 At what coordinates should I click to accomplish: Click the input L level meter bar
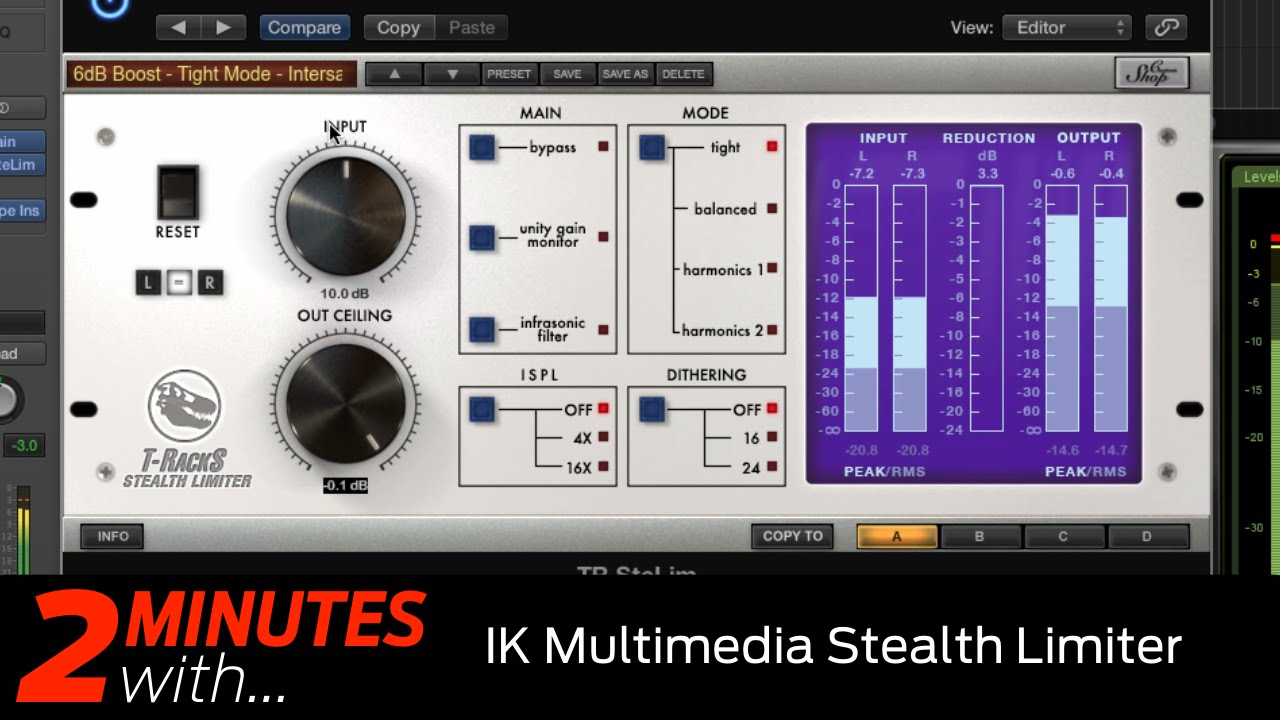coord(861,308)
